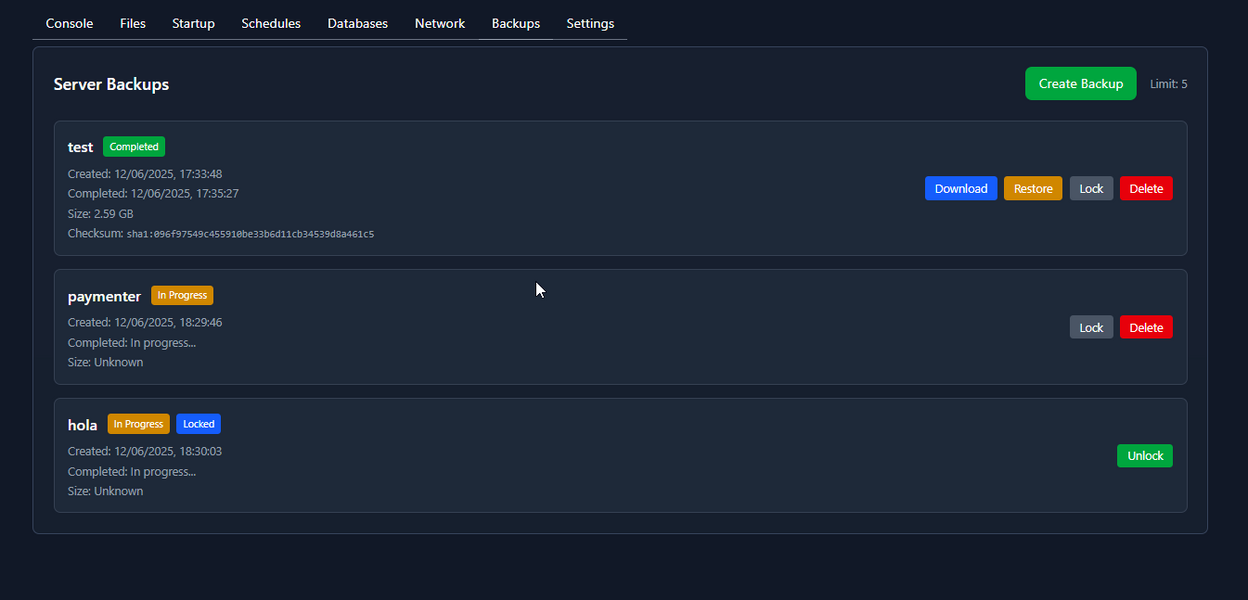The height and width of the screenshot is (600, 1248).
Task: Delete the test backup
Action: point(1146,188)
